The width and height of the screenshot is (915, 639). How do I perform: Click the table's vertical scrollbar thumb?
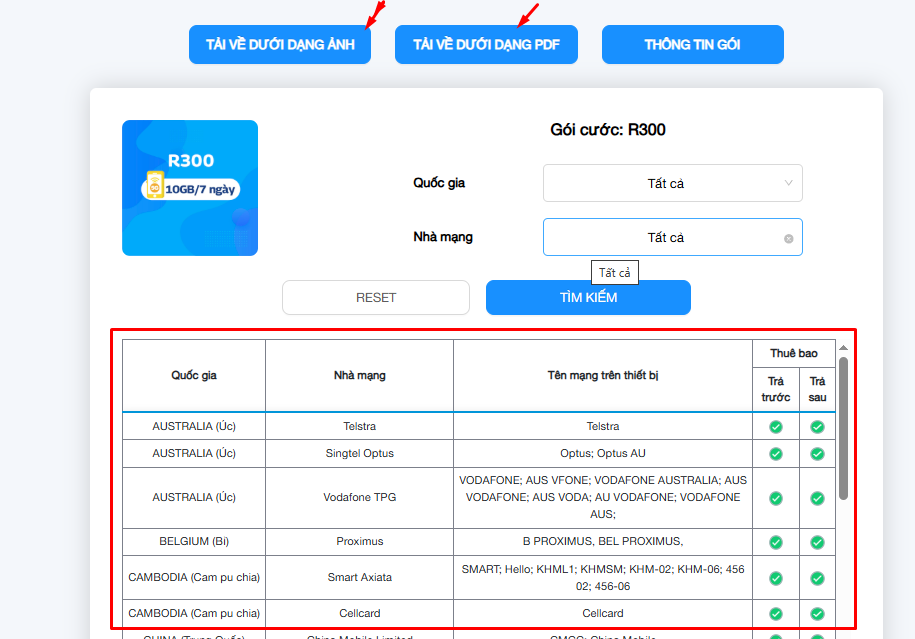(x=843, y=428)
